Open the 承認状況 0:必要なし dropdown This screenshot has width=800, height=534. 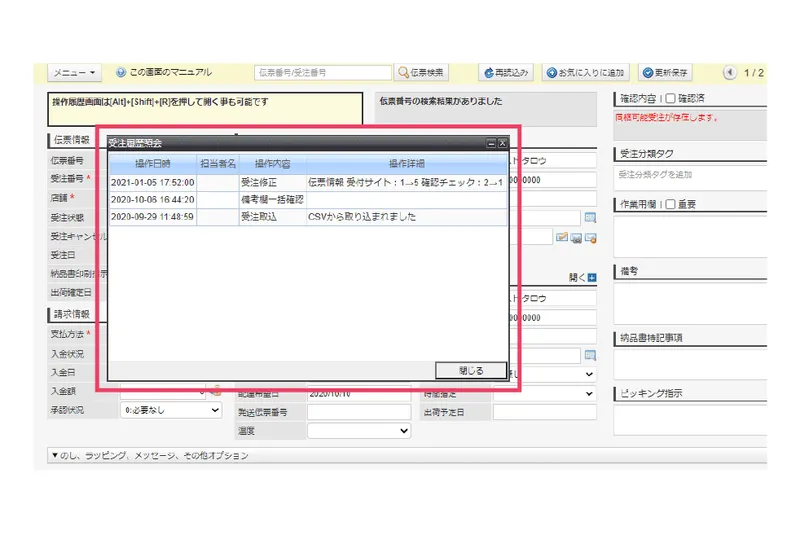171,410
